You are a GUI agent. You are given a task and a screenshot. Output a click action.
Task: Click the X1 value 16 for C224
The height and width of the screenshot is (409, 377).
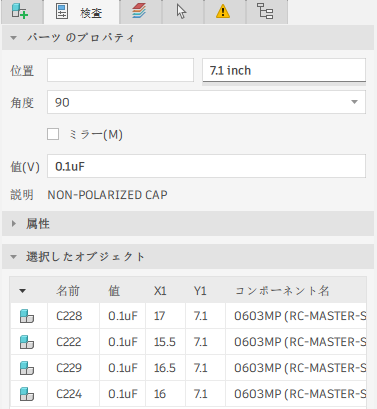165,394
